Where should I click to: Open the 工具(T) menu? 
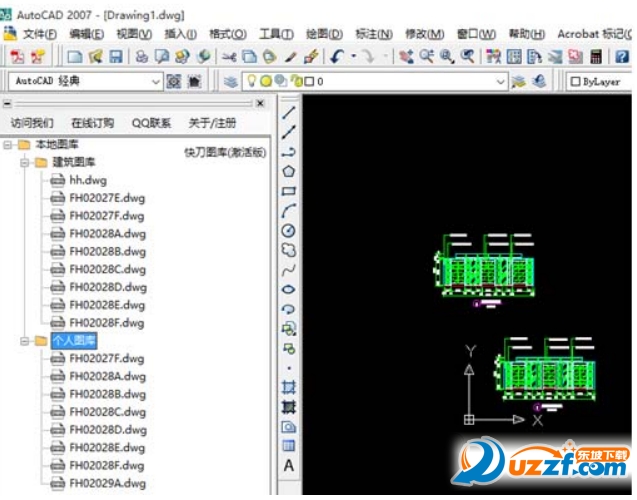point(276,34)
